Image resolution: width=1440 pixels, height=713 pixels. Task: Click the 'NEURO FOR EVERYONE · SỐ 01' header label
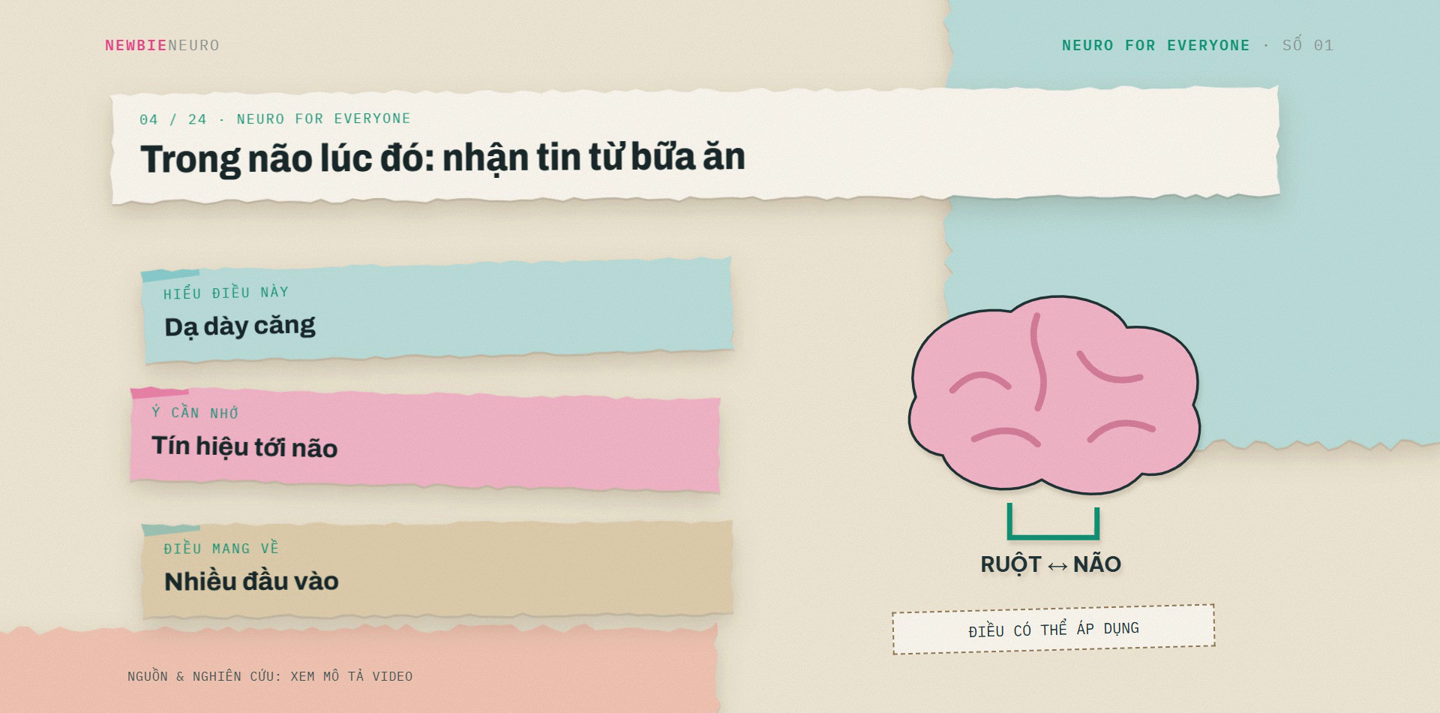(1197, 45)
